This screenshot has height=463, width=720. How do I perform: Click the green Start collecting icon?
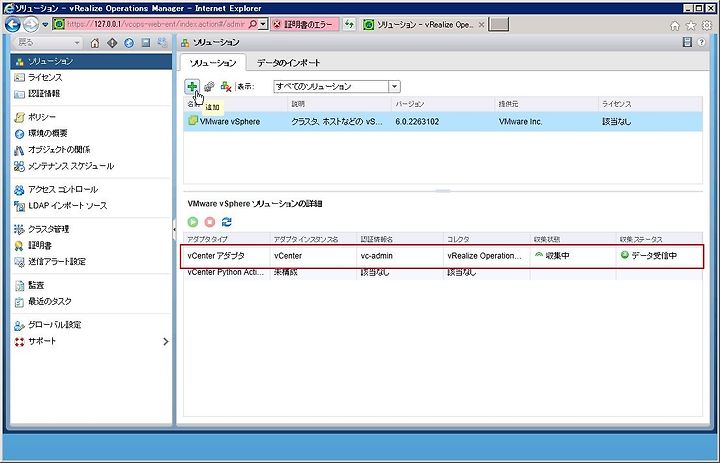click(x=193, y=222)
